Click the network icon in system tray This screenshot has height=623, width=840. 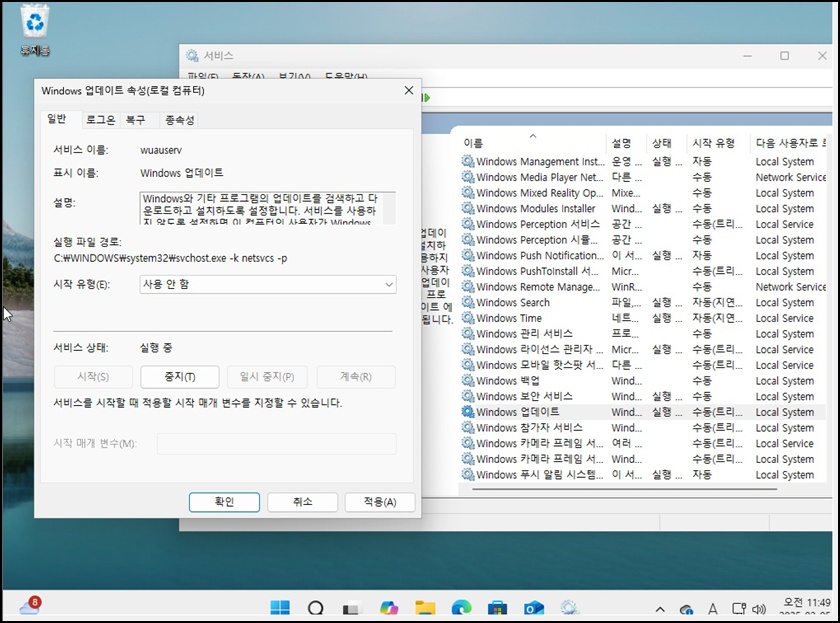tap(739, 609)
